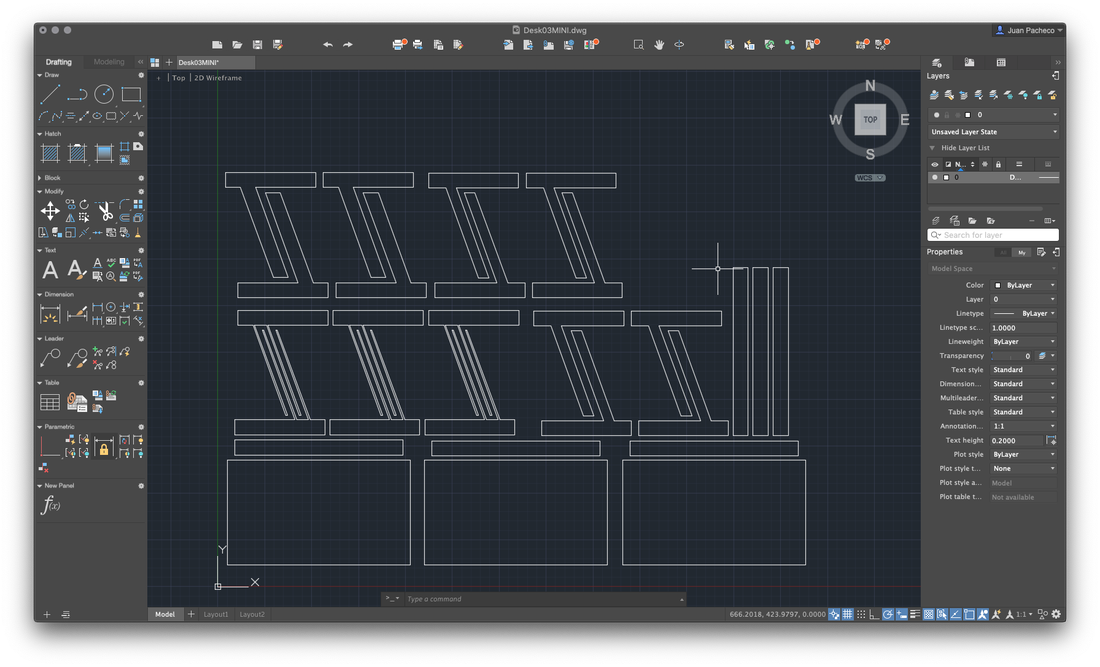Open the Pan hand tool in toolbar
This screenshot has width=1100, height=667.
pos(659,45)
